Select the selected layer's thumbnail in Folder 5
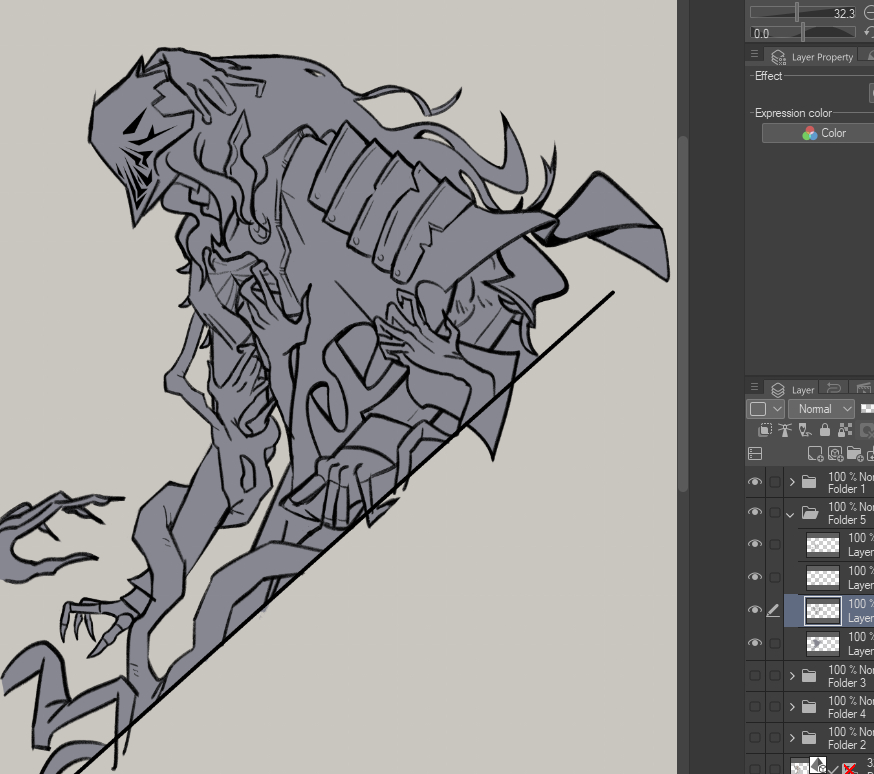This screenshot has height=774, width=874. coord(823,610)
